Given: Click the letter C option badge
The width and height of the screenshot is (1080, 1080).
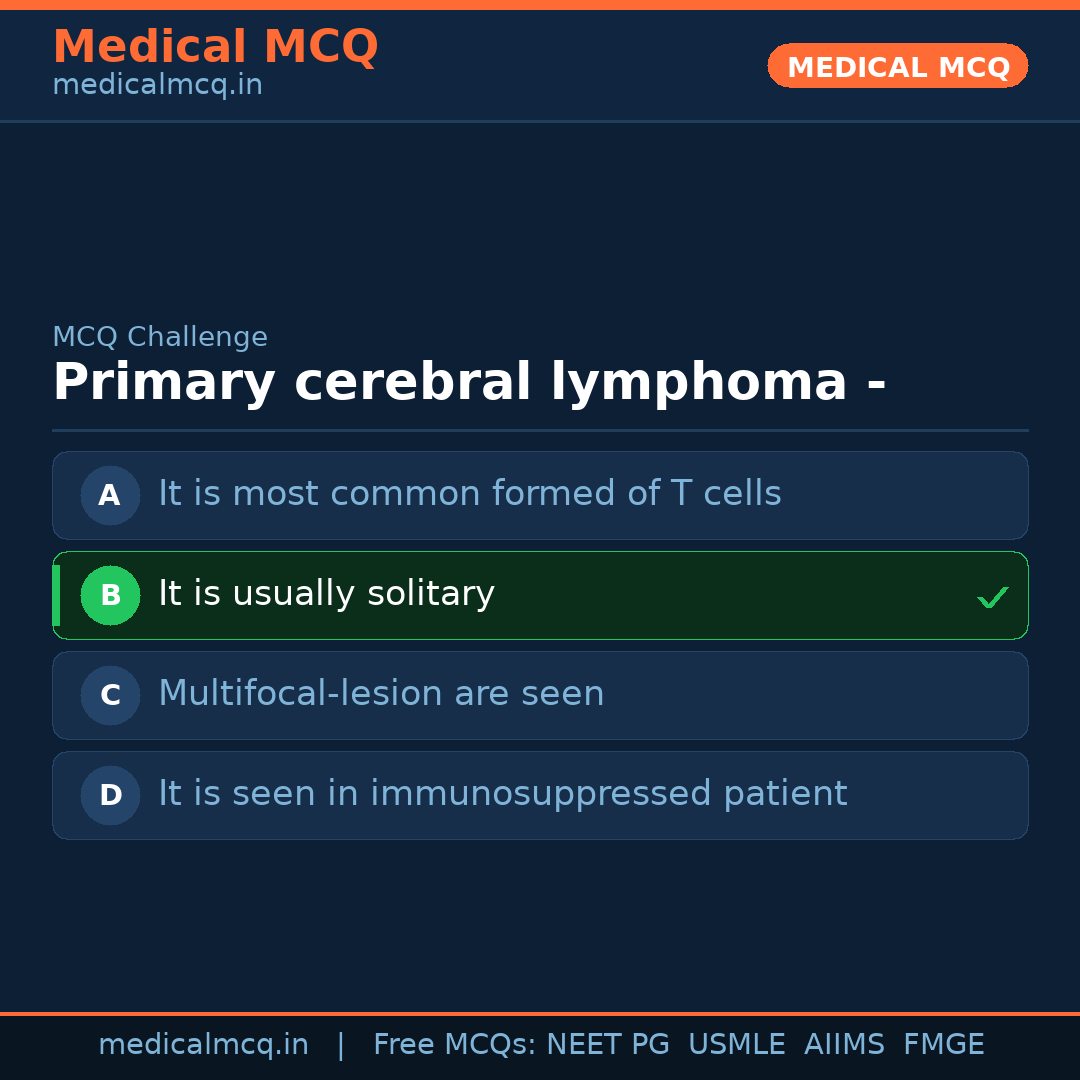Looking at the screenshot, I should (x=110, y=695).
